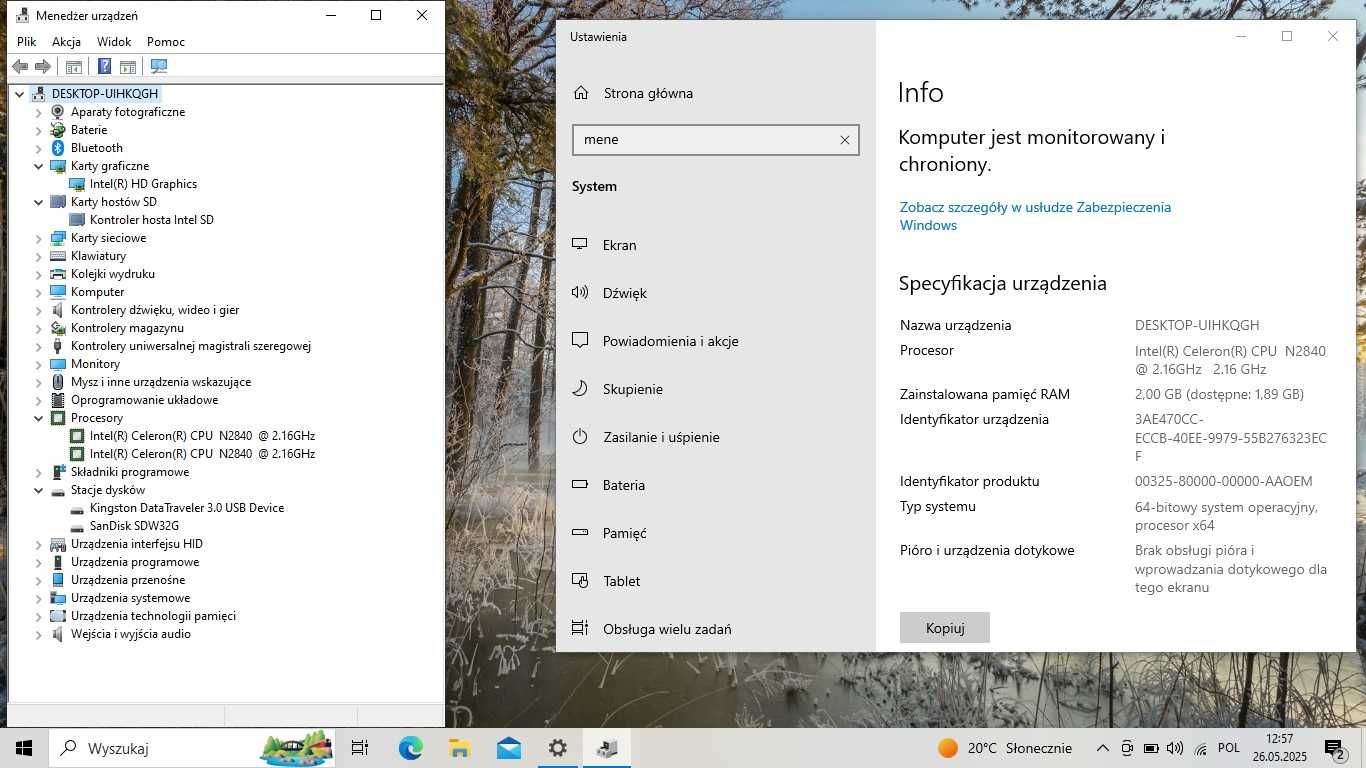Open Tablet icon in Settings sidebar

click(580, 581)
